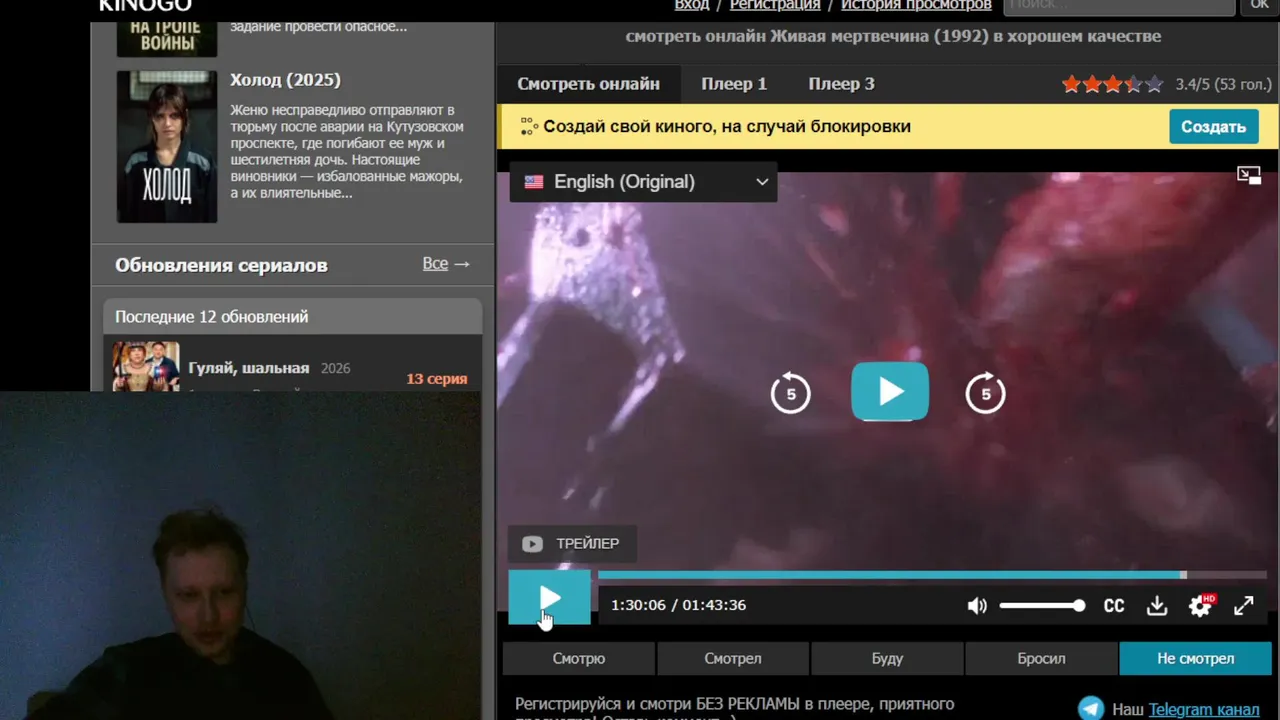The height and width of the screenshot is (720, 1280).
Task: Open История просмотров link
Action: click(916, 5)
